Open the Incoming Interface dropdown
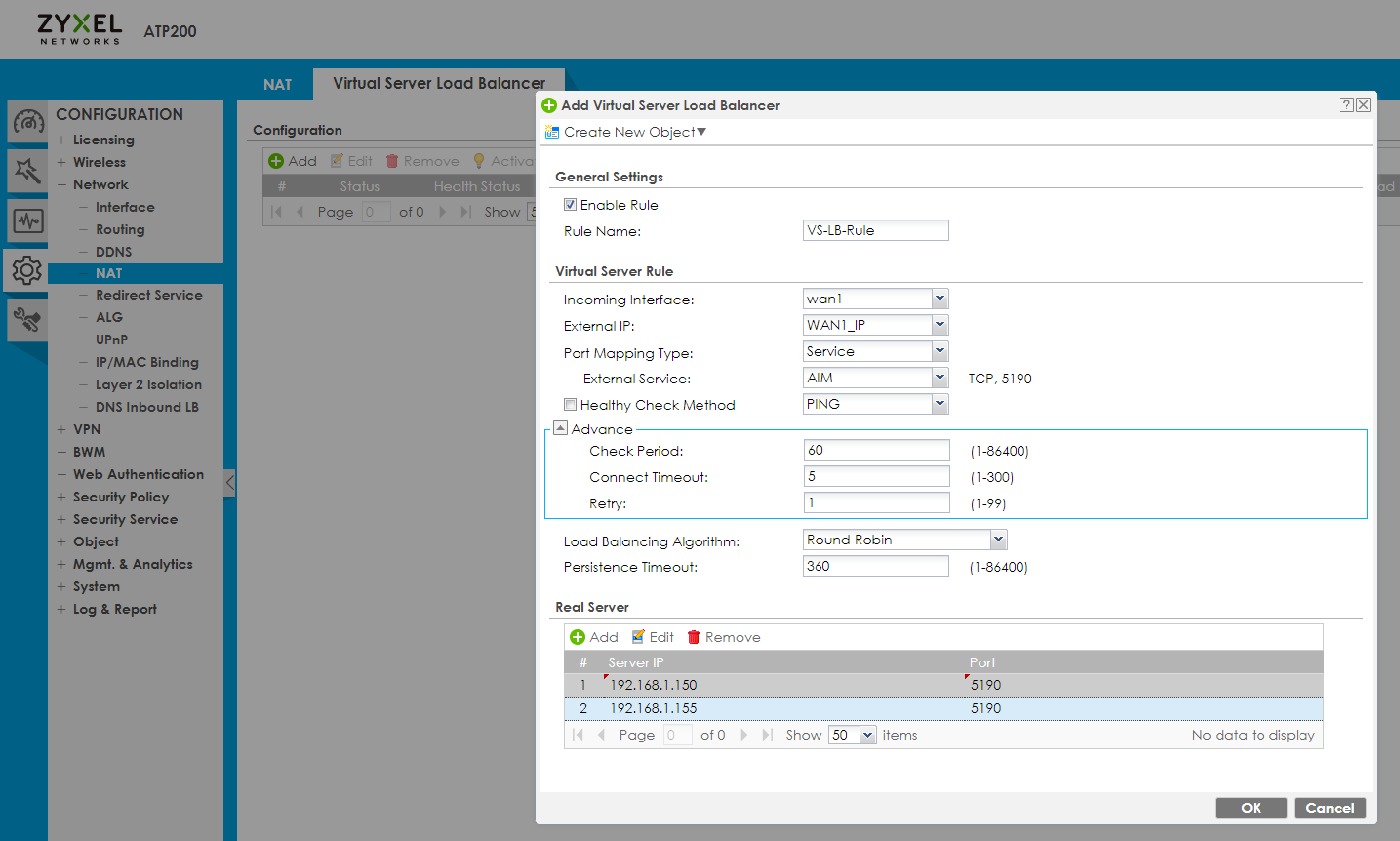Image resolution: width=1400 pixels, height=841 pixels. click(x=939, y=299)
